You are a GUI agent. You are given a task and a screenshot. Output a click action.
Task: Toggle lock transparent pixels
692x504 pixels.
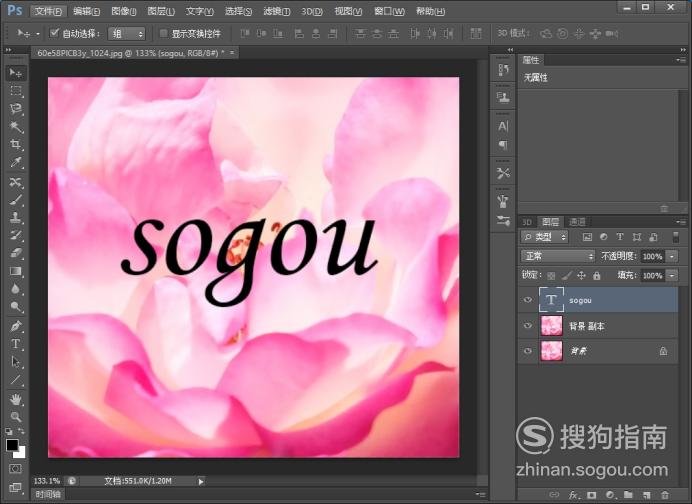pyautogui.click(x=551, y=276)
